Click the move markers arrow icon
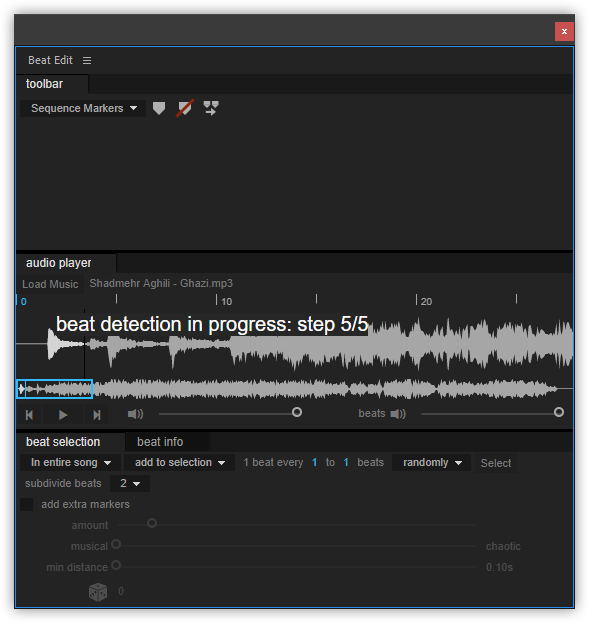Screen dimensions: 589x623 pyautogui.click(x=211, y=108)
